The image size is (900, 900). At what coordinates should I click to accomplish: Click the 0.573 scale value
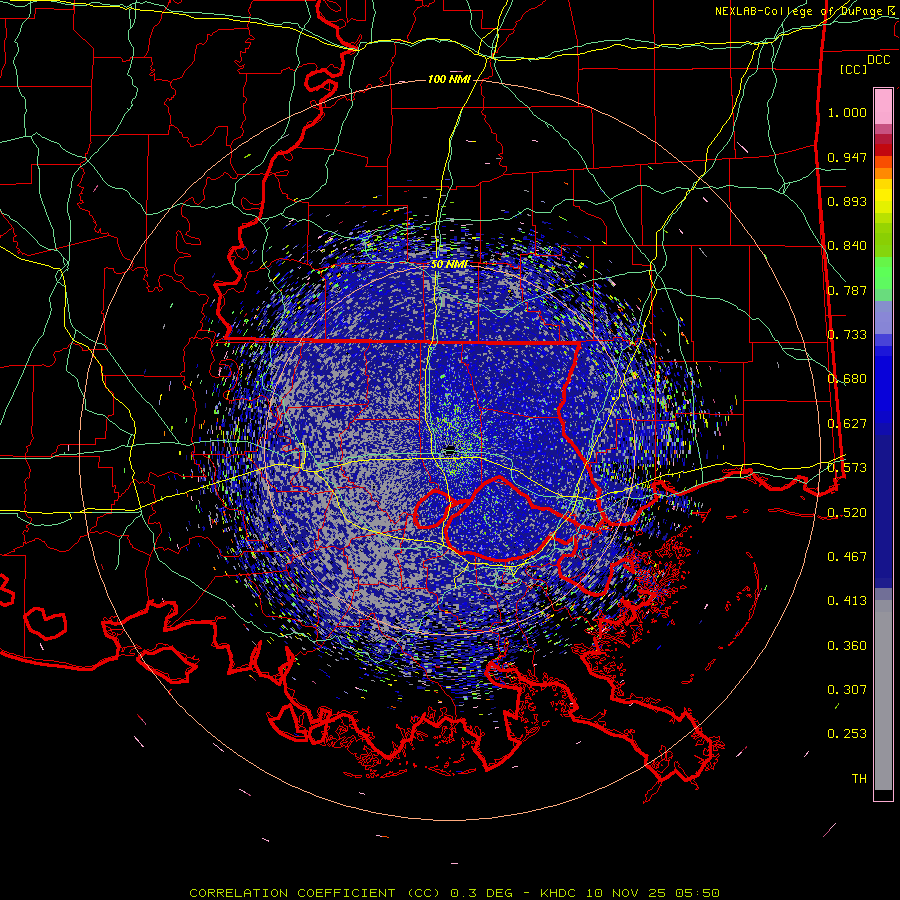coord(847,468)
